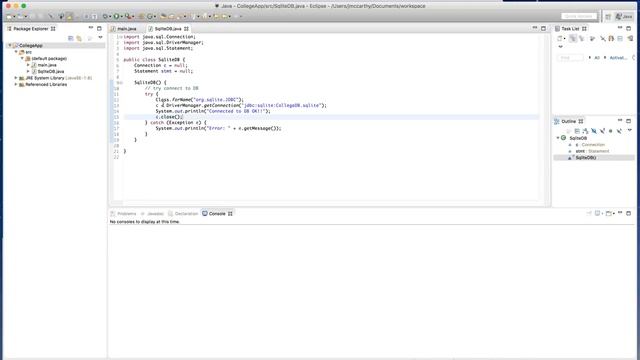The width and height of the screenshot is (640, 360).
Task: Minimize the editor area
Action: [x=535, y=28]
